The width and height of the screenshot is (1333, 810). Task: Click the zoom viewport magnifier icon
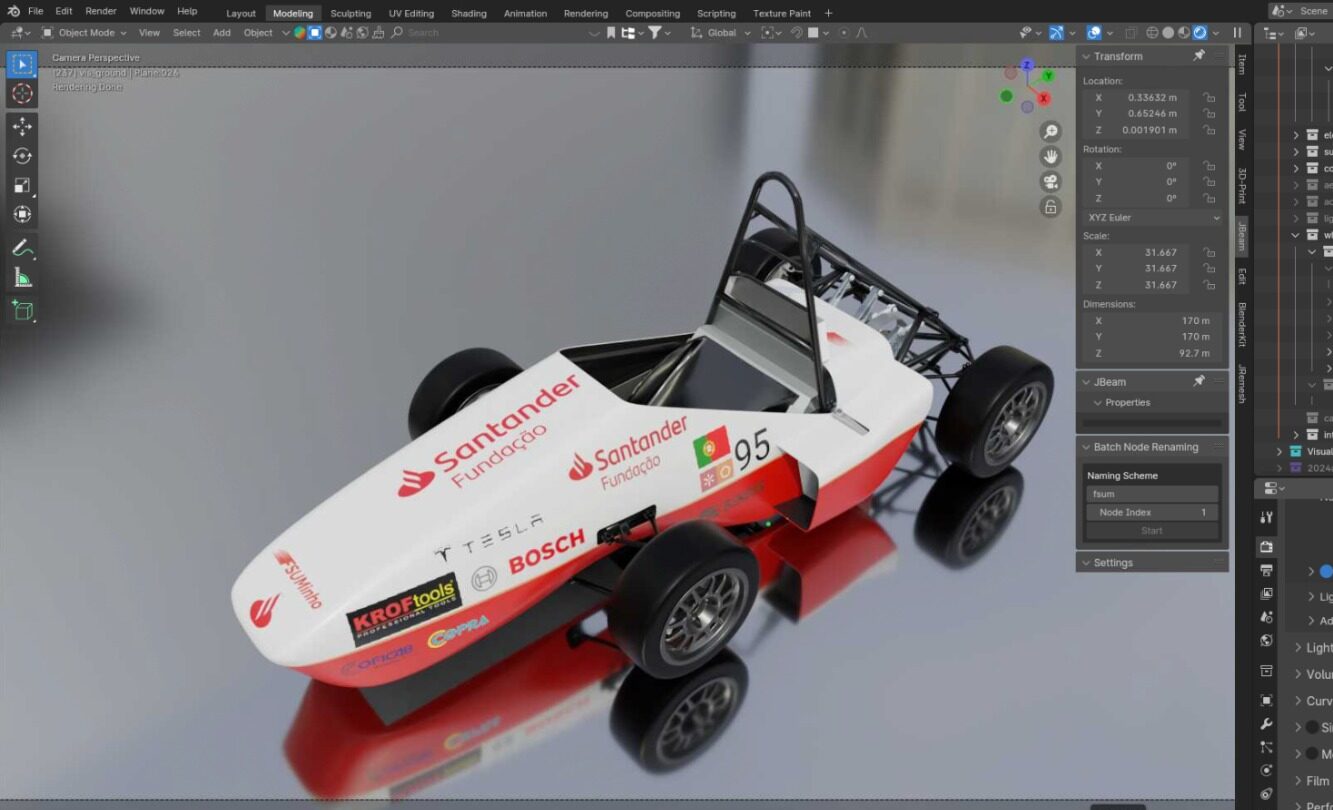click(1050, 132)
